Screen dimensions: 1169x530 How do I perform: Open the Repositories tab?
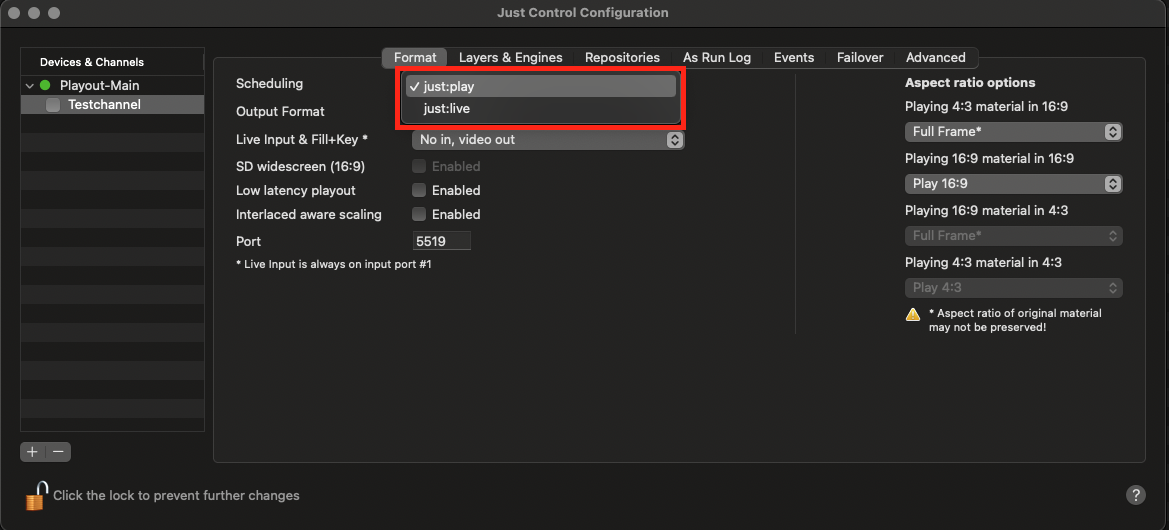tap(623, 57)
